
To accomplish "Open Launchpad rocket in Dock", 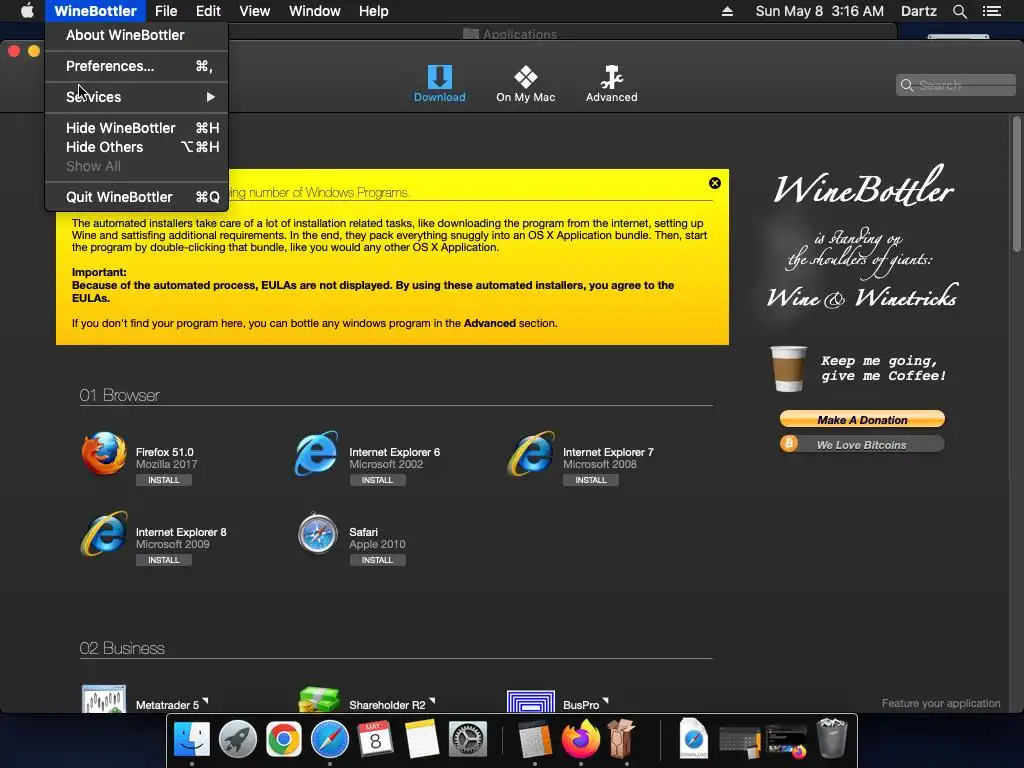I will (x=238, y=739).
